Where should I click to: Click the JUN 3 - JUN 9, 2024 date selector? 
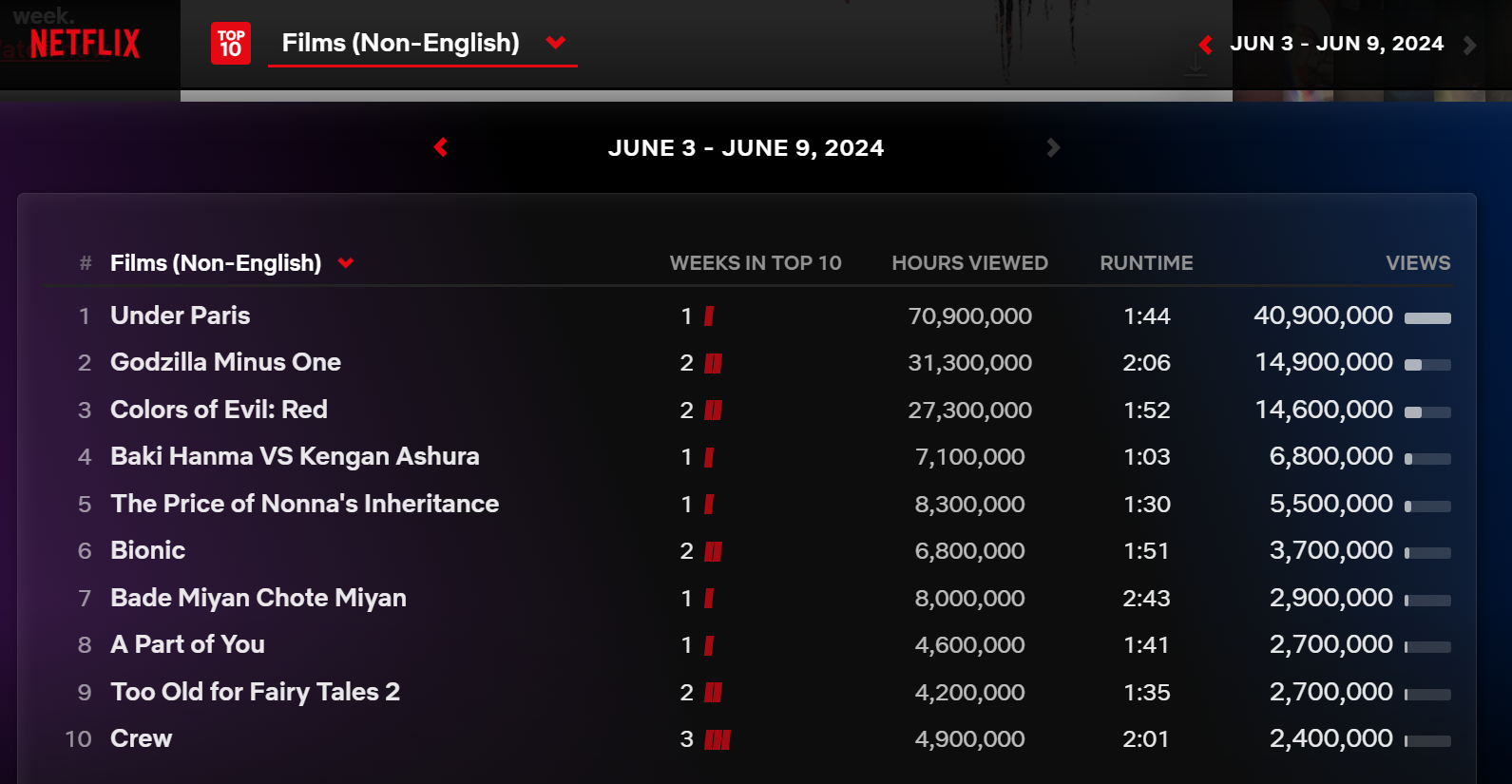pyautogui.click(x=1336, y=44)
